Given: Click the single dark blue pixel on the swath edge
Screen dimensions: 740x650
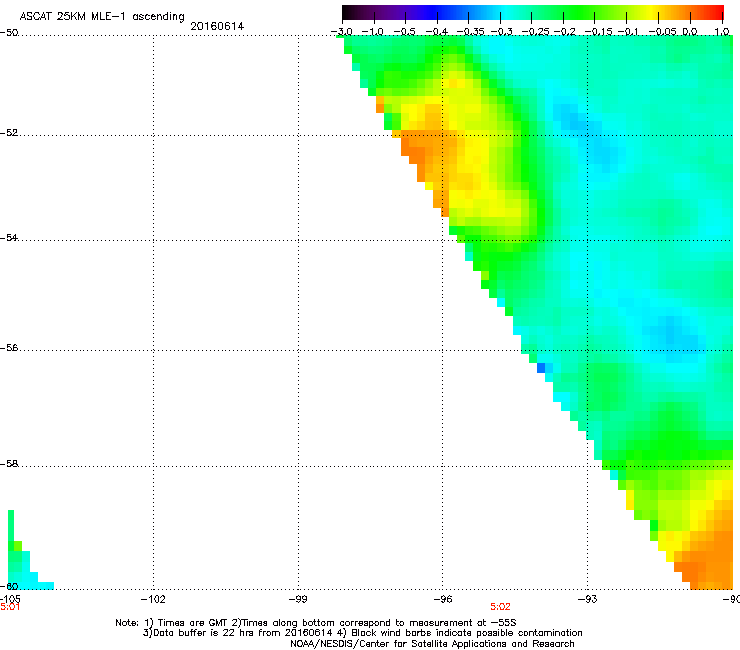Looking at the screenshot, I should pyautogui.click(x=541, y=368).
